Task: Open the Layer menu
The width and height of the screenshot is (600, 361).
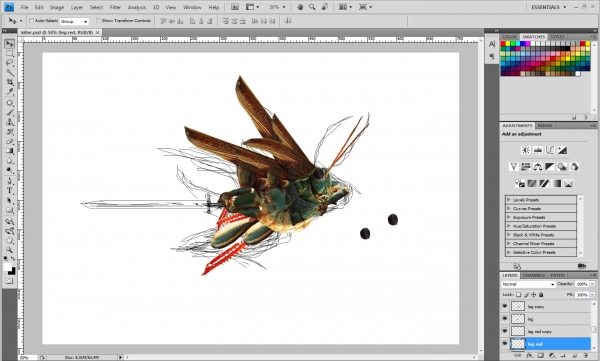Action: [x=77, y=7]
